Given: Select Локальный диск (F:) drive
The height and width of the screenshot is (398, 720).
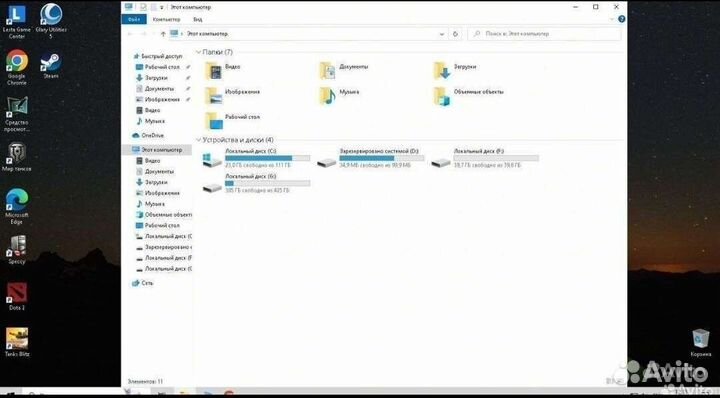Looking at the screenshot, I should 485,157.
